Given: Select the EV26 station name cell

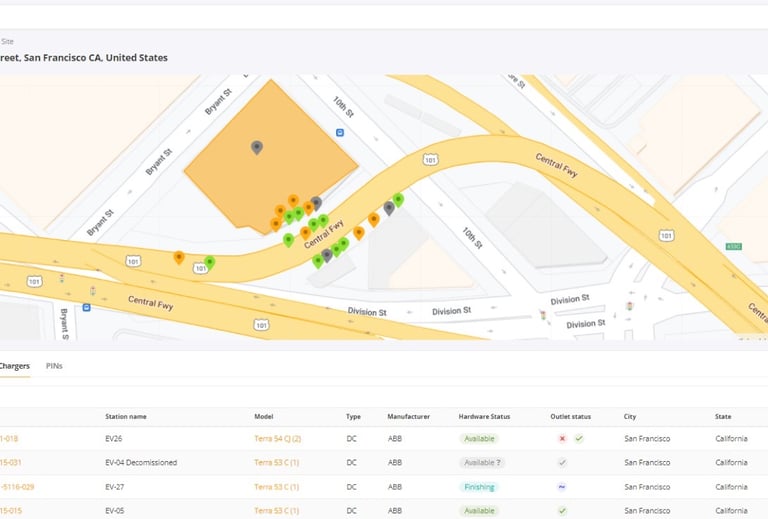Looking at the screenshot, I should (114, 438).
